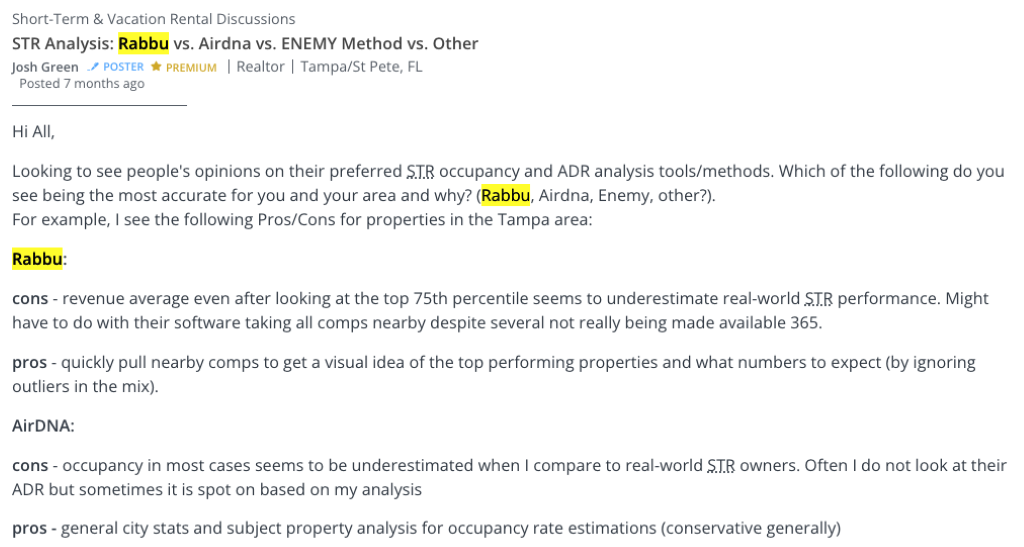This screenshot has height=547, width=1024.
Task: Click the Tampa/St Pete, FL location
Action: click(361, 67)
